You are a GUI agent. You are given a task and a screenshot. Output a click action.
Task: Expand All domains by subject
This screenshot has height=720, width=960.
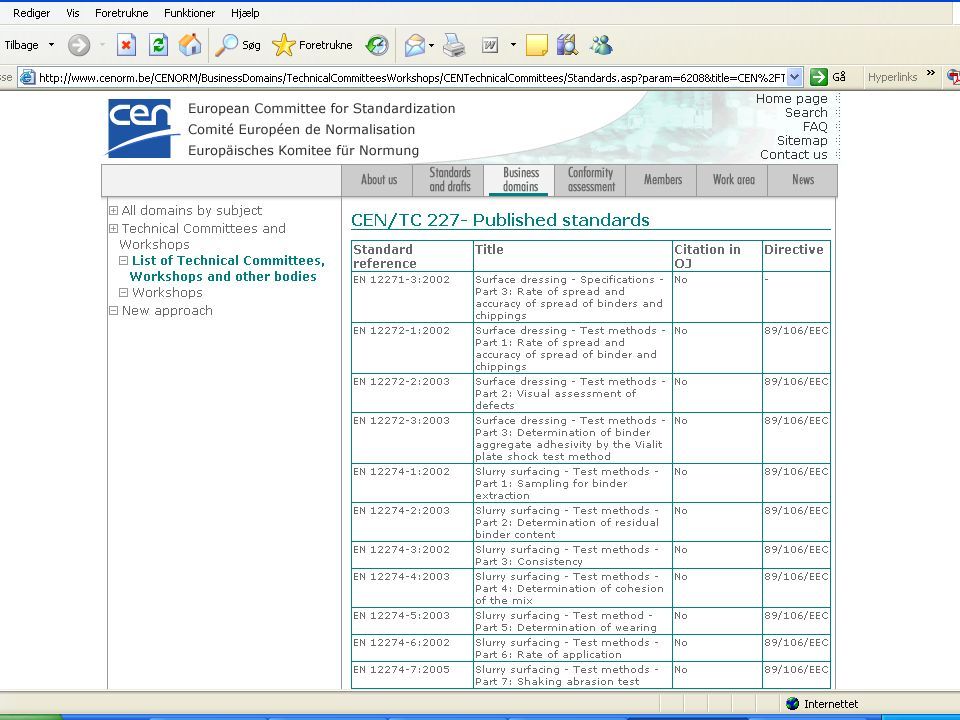coord(113,211)
